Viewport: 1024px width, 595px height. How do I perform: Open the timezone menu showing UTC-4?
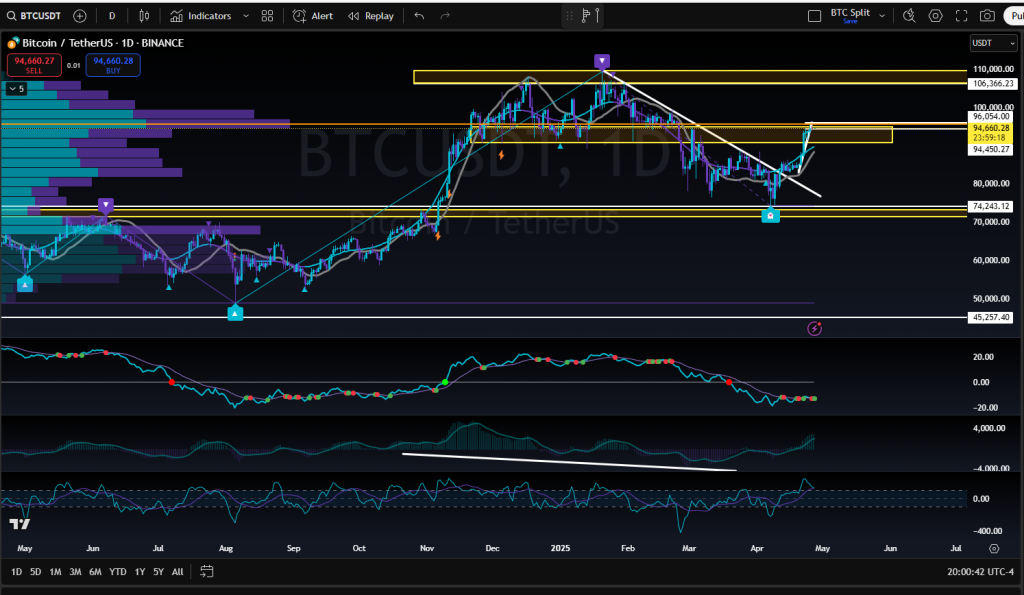980,572
